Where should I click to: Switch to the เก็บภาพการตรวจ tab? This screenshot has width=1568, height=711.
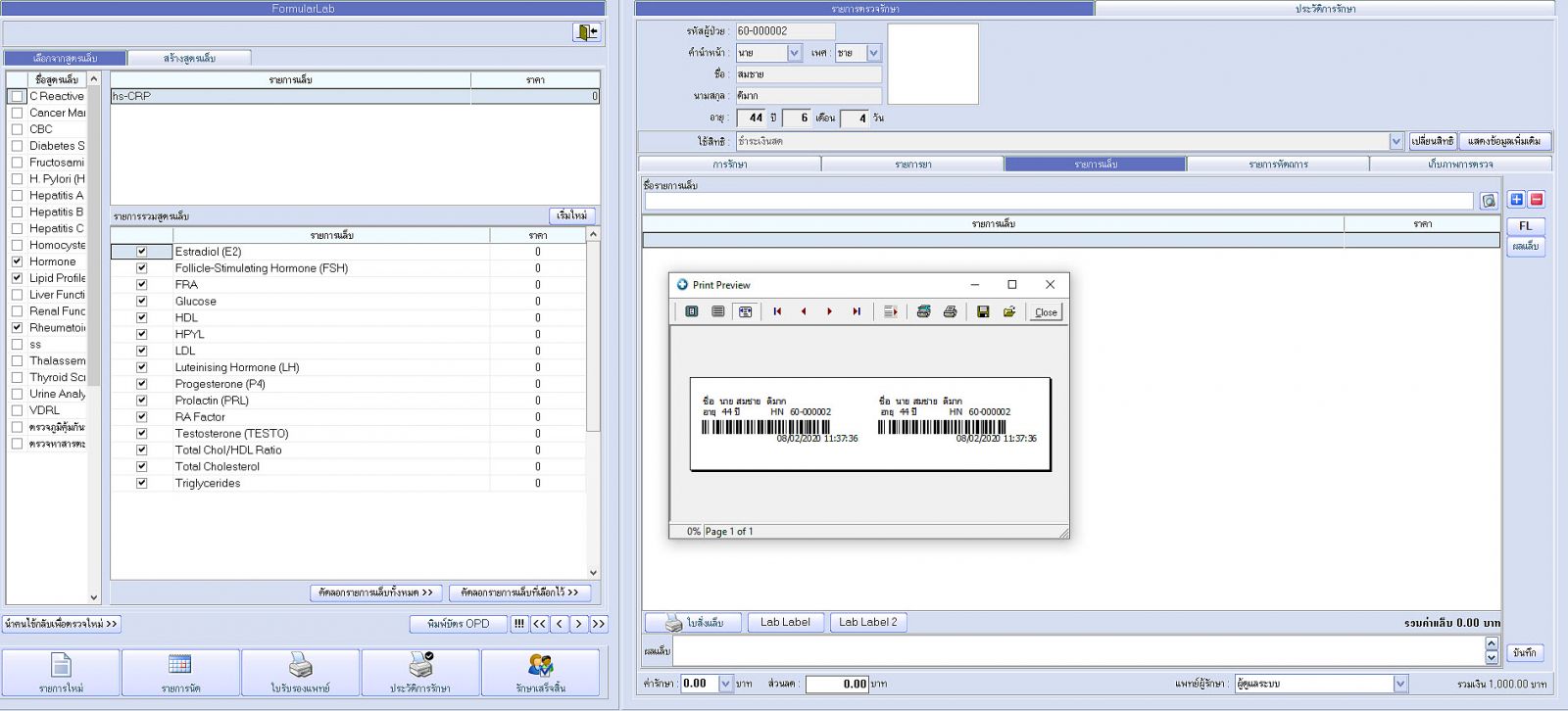pyautogui.click(x=1460, y=165)
